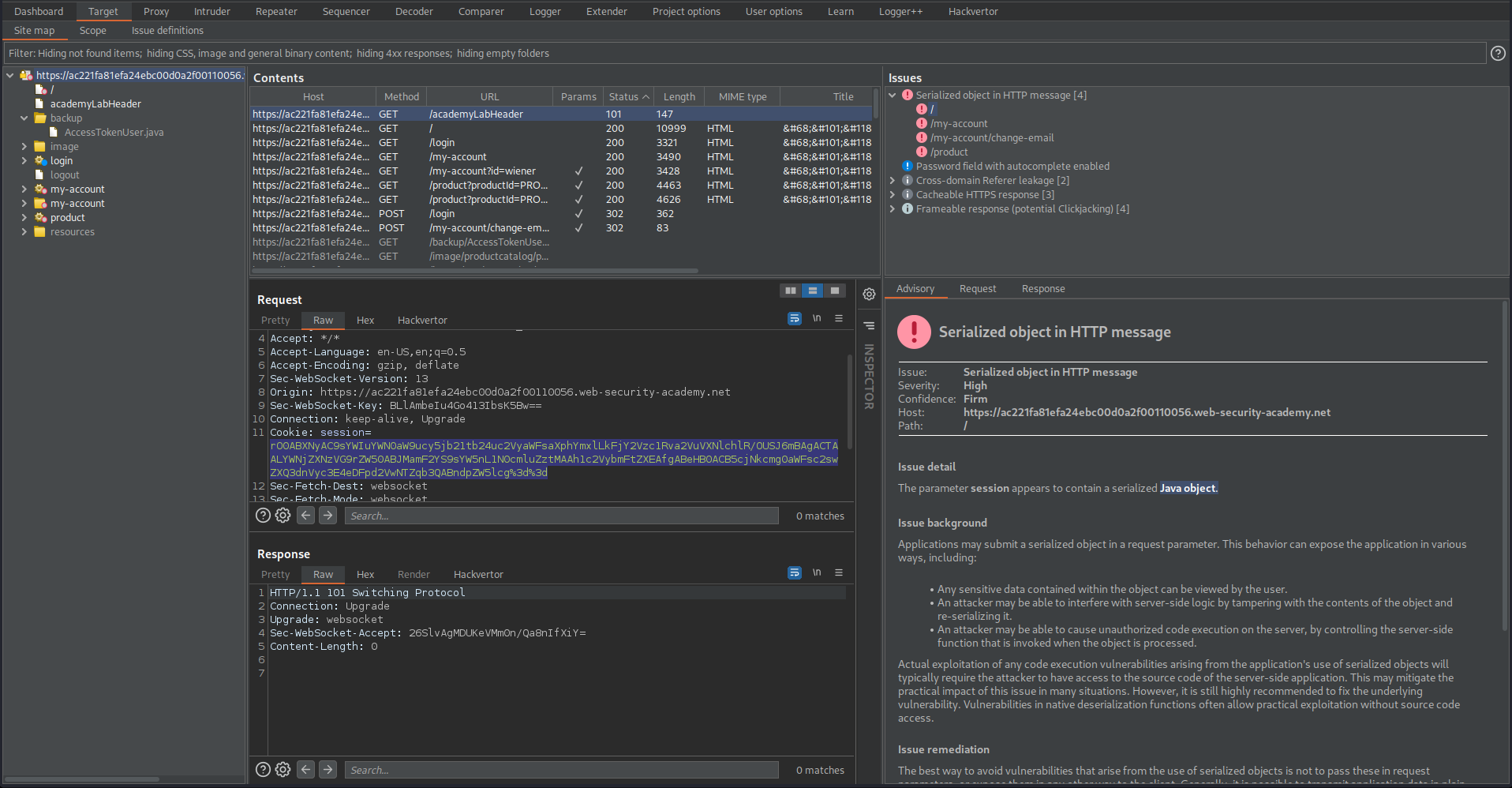Go to next match in Response search
Viewport: 1512px width, 788px height.
tap(328, 769)
